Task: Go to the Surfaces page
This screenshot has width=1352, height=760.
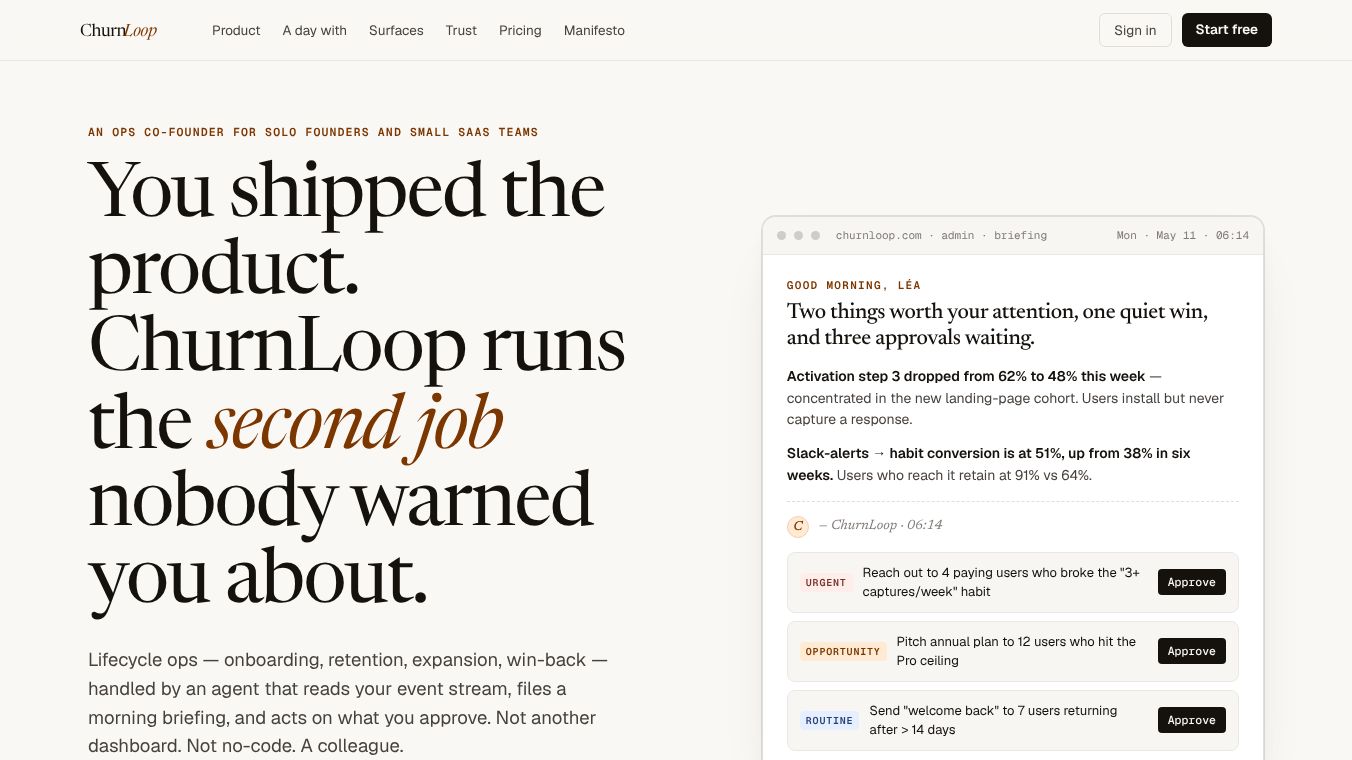Action: [396, 30]
